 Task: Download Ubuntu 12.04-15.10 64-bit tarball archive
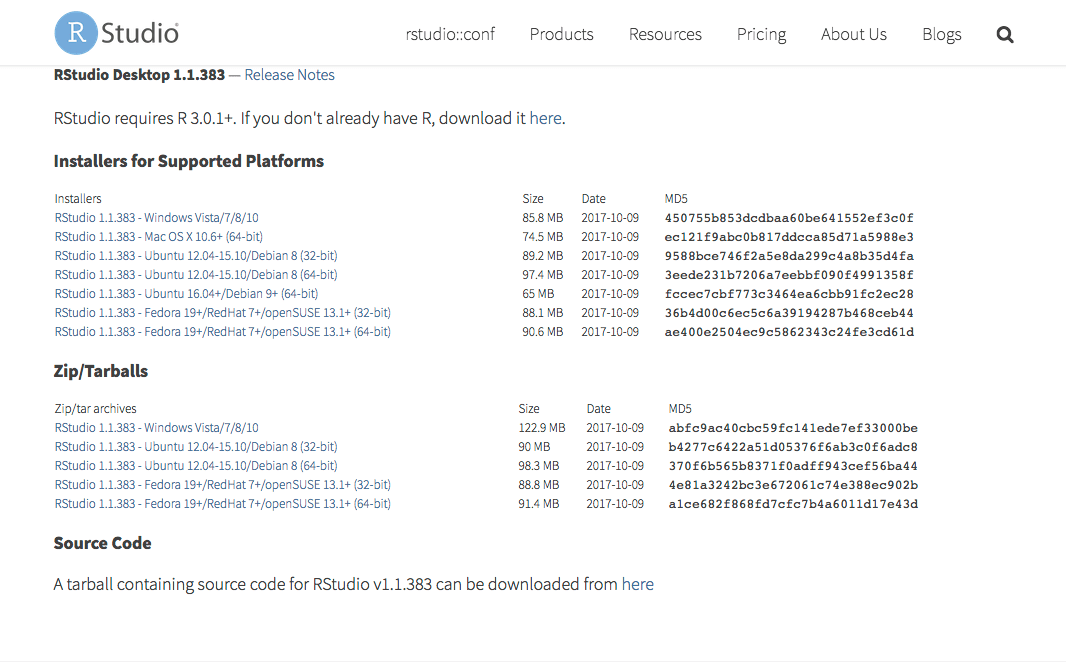coord(196,466)
